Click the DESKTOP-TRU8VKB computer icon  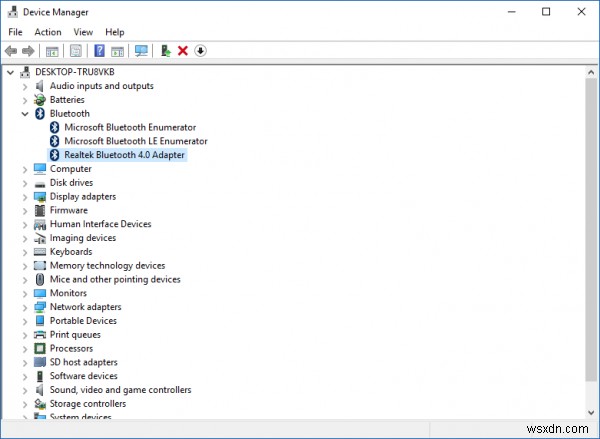tap(25, 72)
